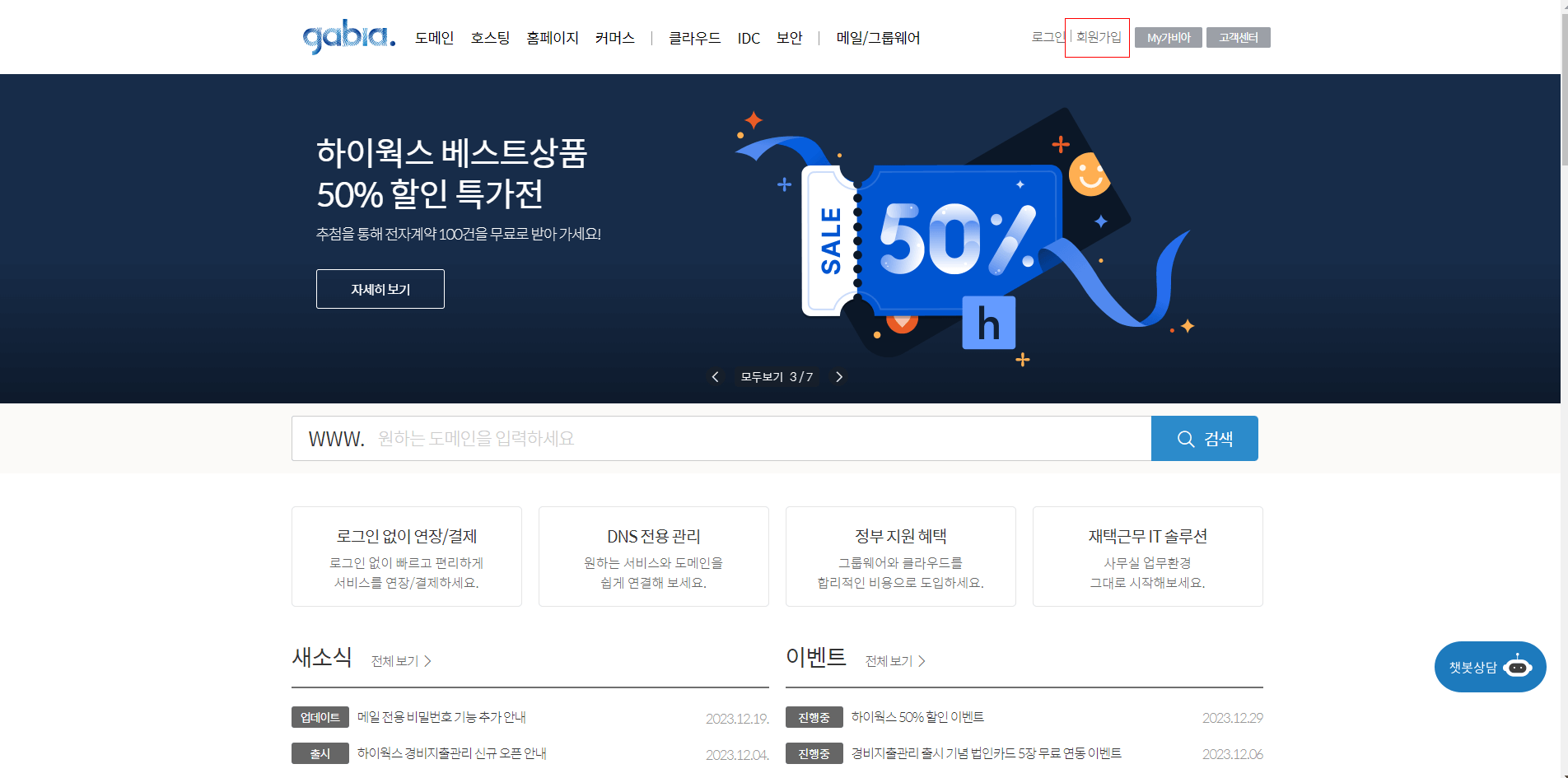Image resolution: width=1568 pixels, height=778 pixels.
Task: Click the 진행중 badge on 하이웍스 이벤트
Action: (x=814, y=717)
